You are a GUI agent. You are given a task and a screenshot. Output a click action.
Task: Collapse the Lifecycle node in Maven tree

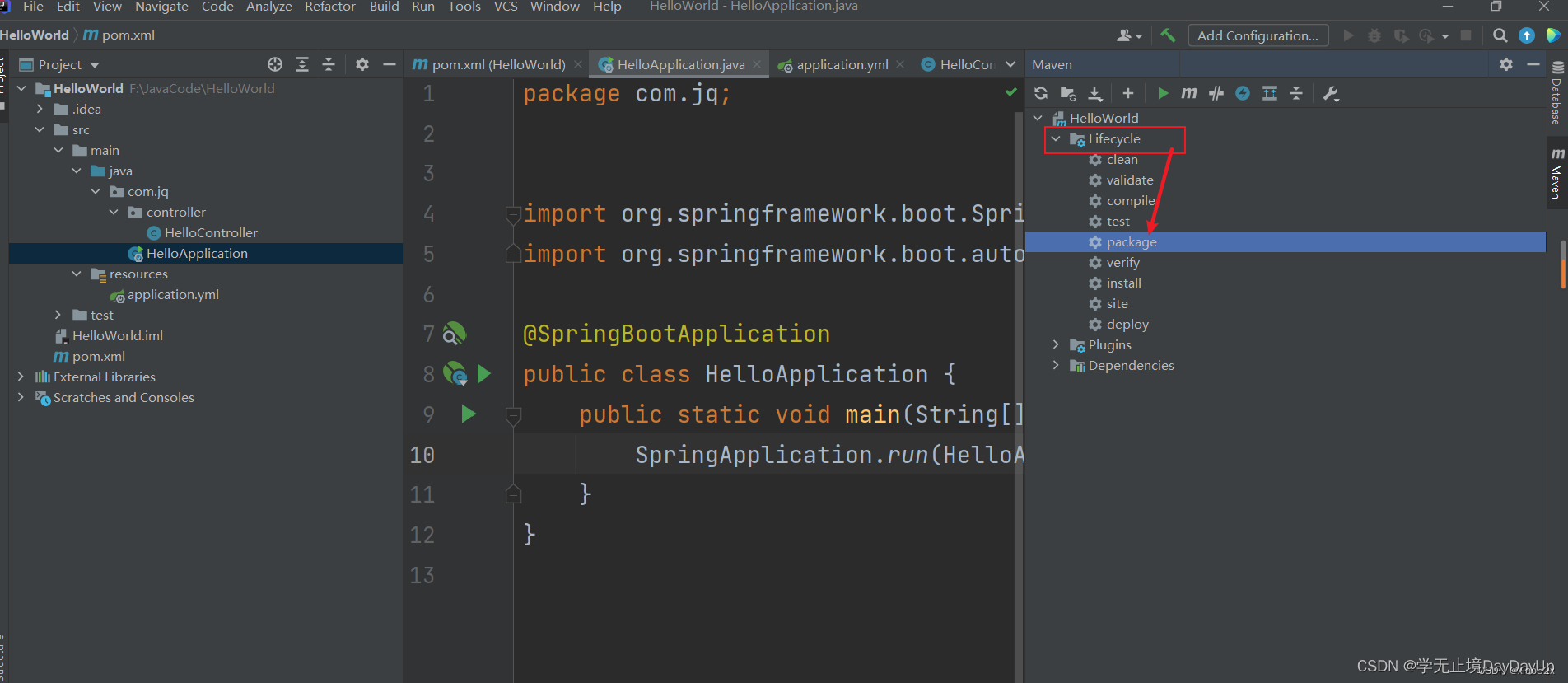[x=1056, y=138]
